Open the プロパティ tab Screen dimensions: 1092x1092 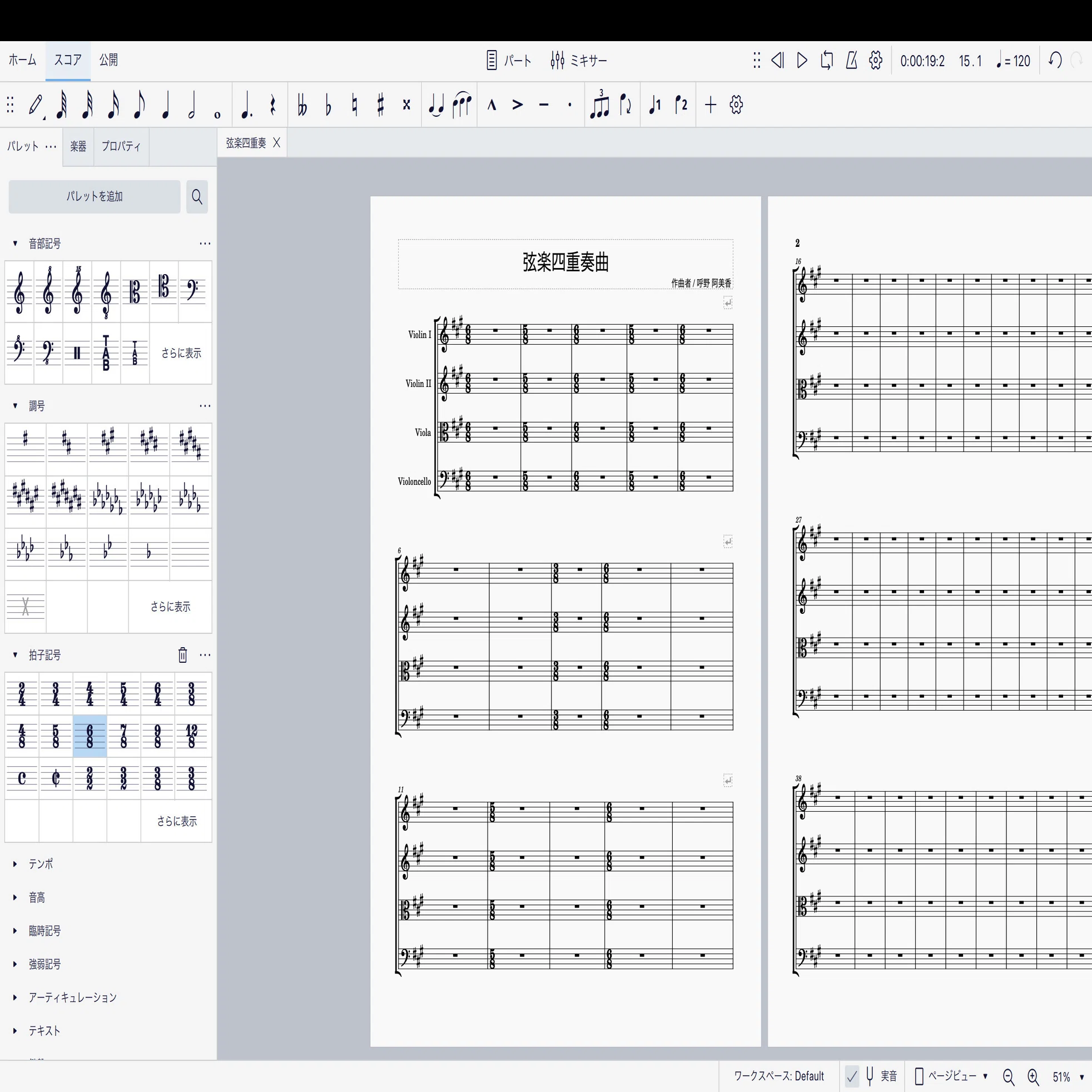coord(121,146)
